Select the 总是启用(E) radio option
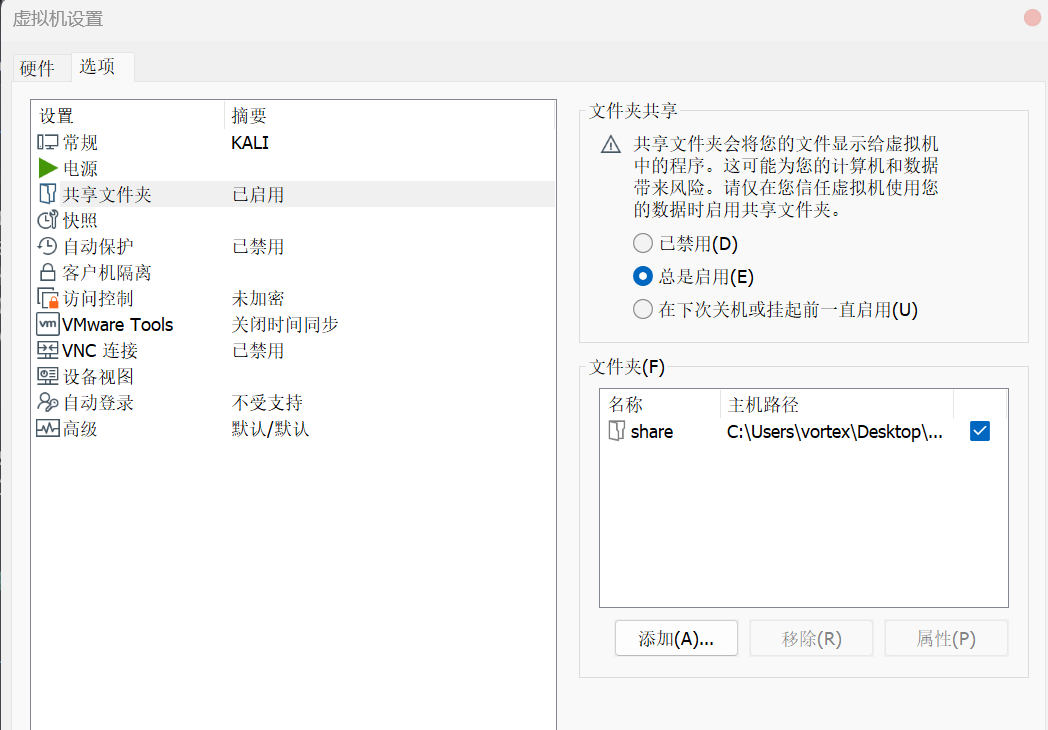1048x730 pixels. [643, 276]
